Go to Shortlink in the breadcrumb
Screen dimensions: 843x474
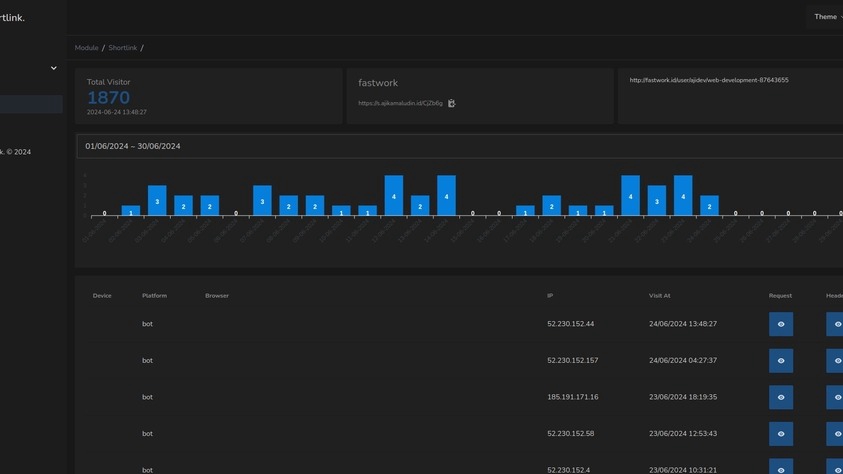tap(123, 48)
